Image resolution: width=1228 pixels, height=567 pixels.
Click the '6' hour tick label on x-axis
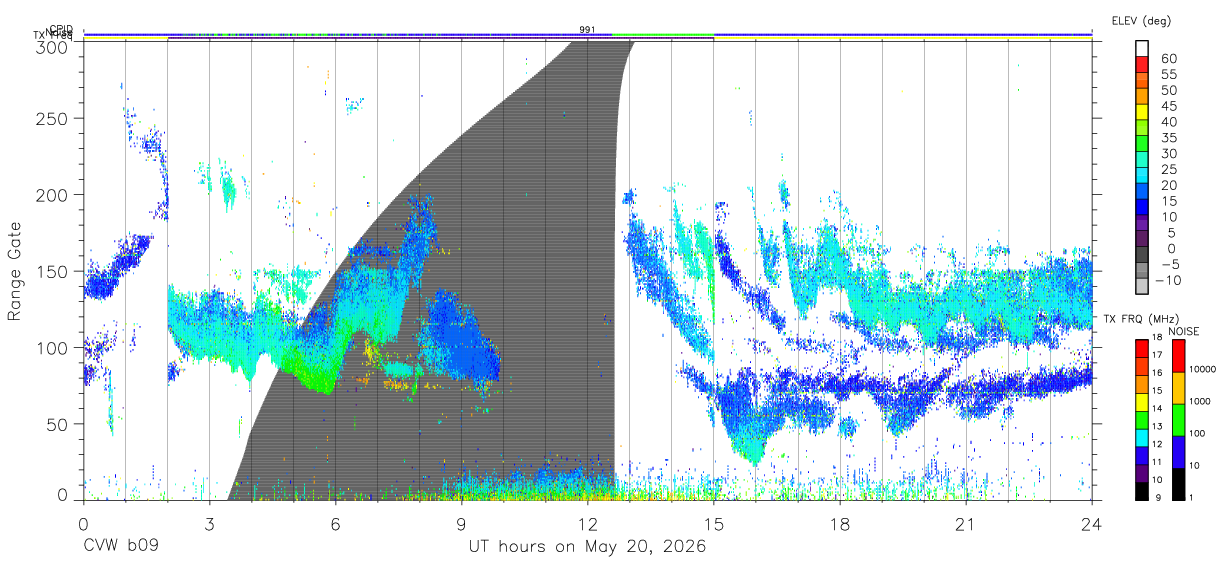335,524
